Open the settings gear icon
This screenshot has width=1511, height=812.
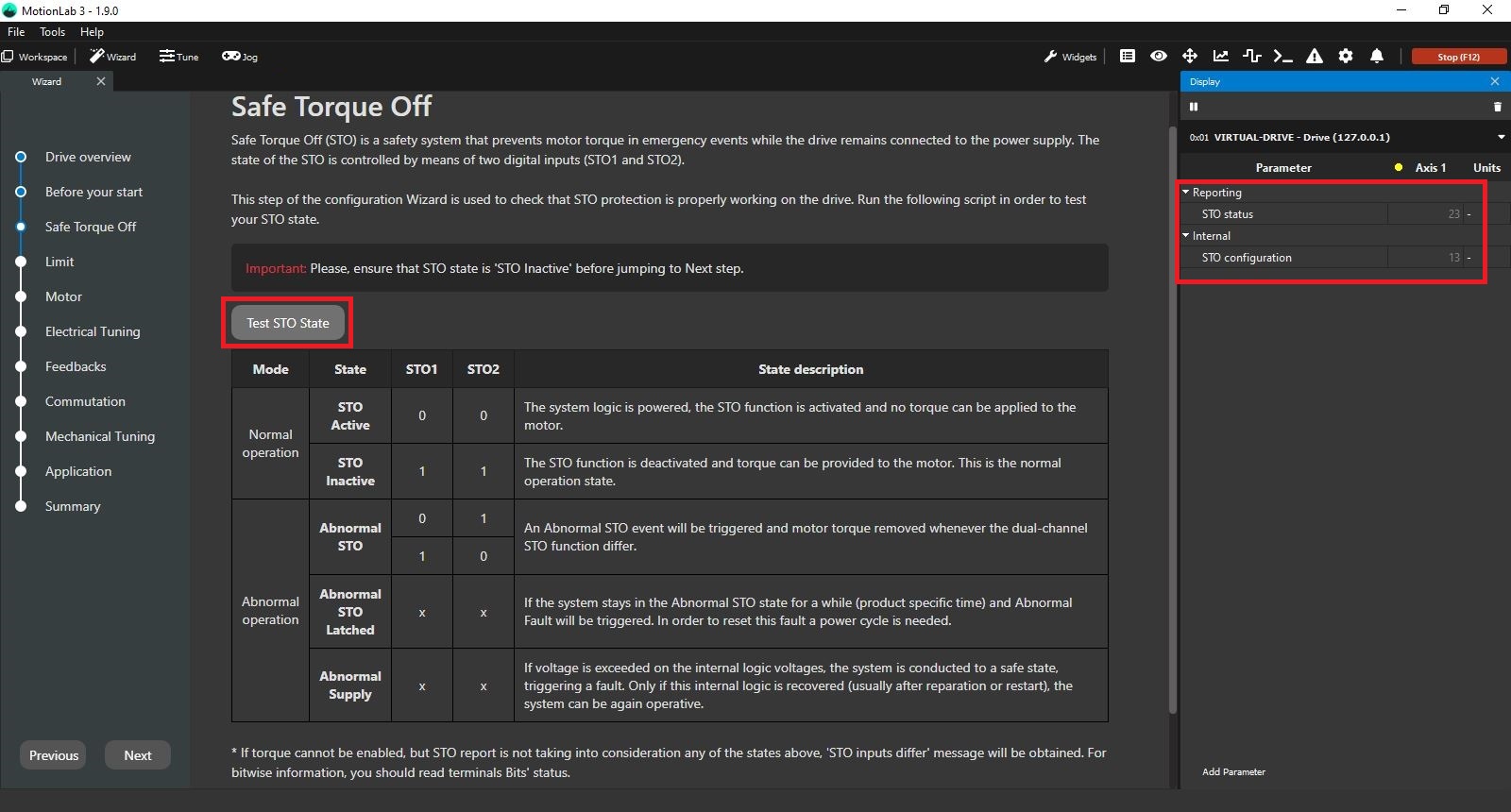1346,57
